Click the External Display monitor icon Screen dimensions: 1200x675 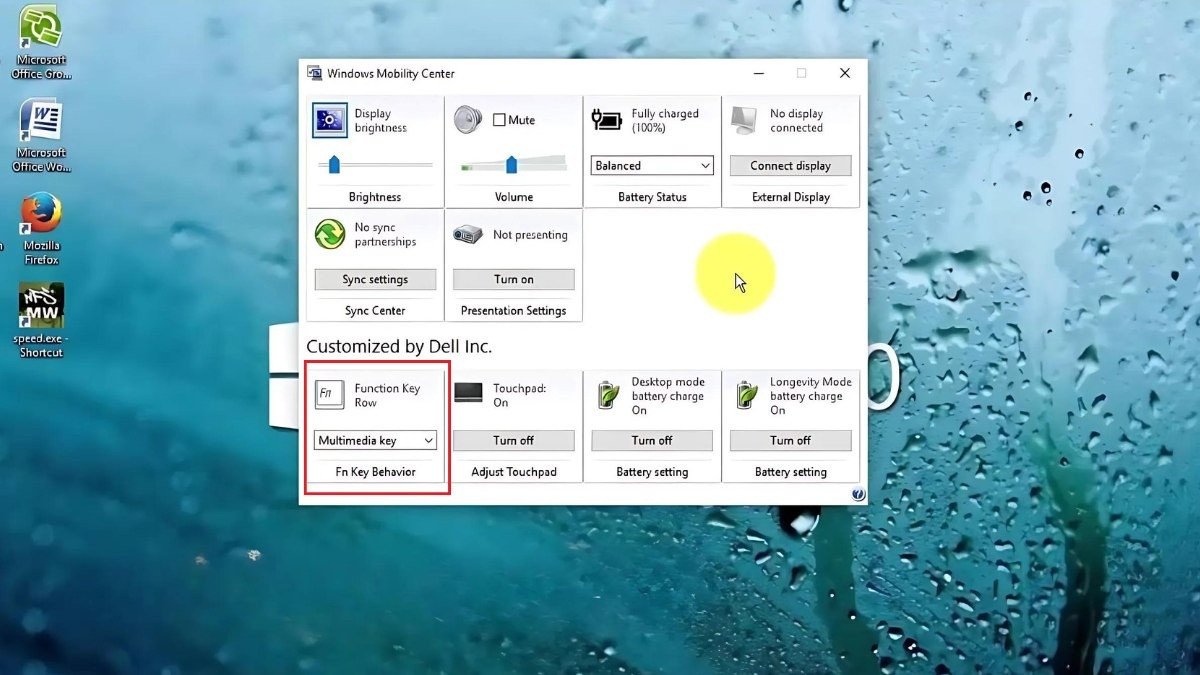coord(744,119)
